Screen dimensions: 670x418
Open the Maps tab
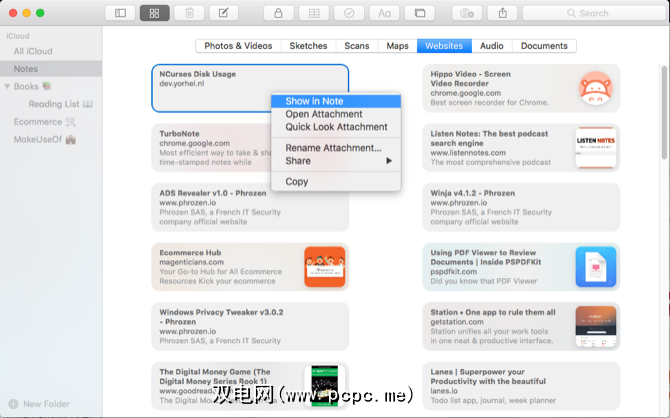tap(397, 46)
